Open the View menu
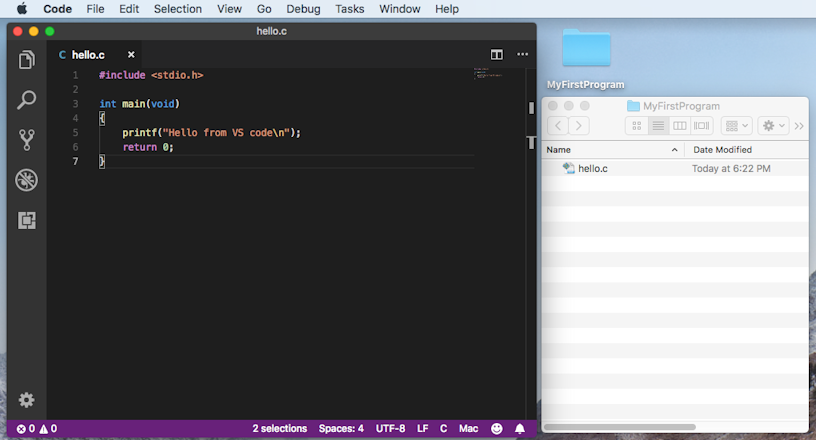 coord(229,9)
